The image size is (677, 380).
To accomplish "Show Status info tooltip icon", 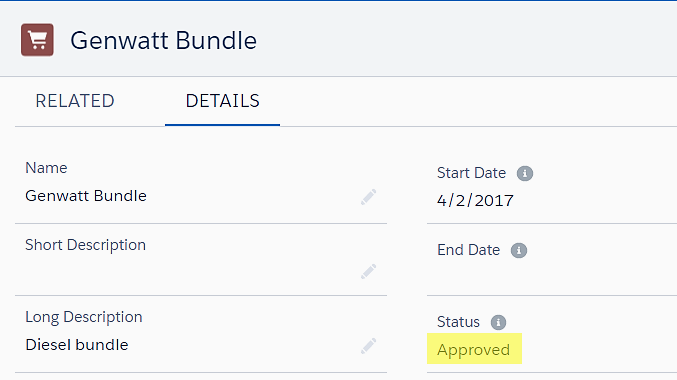I will point(498,322).
